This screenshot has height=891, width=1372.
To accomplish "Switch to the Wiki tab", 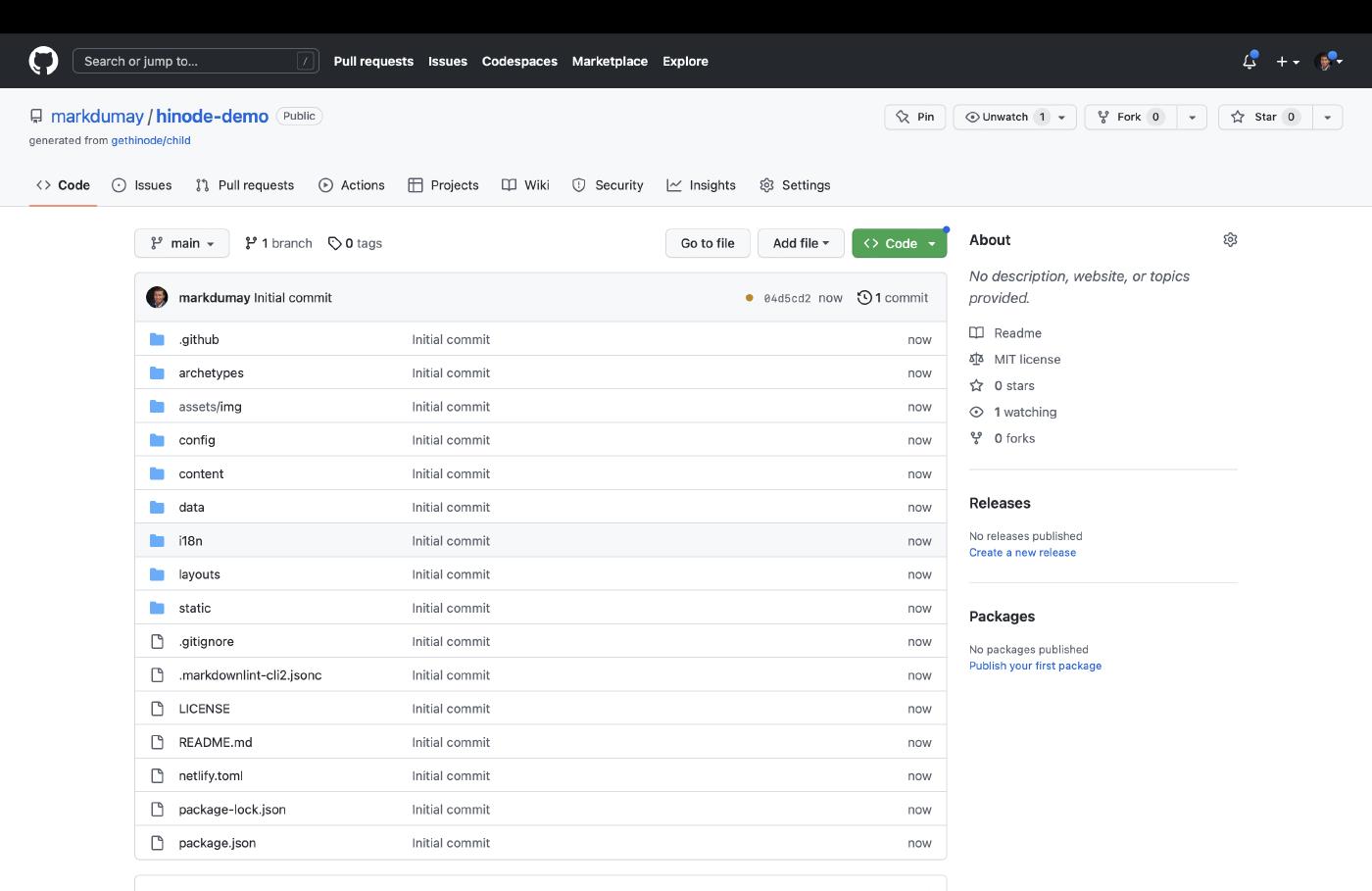I will [525, 185].
